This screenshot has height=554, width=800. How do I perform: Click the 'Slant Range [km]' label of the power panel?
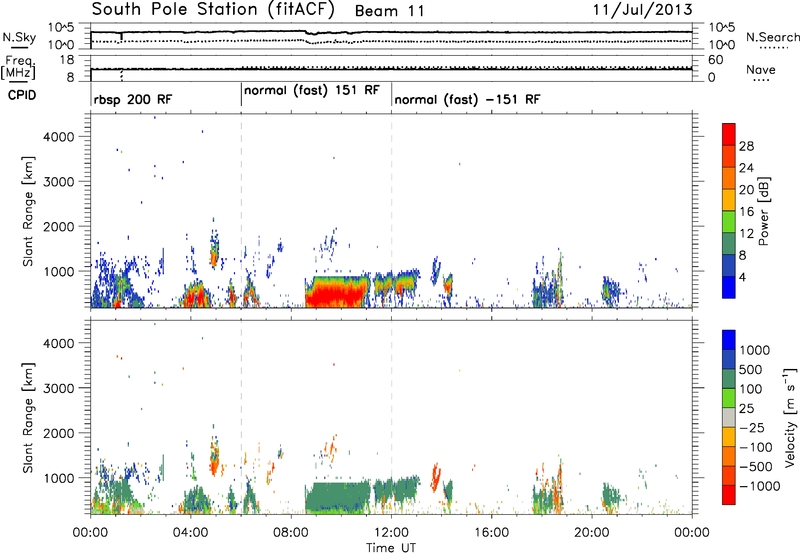pyautogui.click(x=28, y=211)
